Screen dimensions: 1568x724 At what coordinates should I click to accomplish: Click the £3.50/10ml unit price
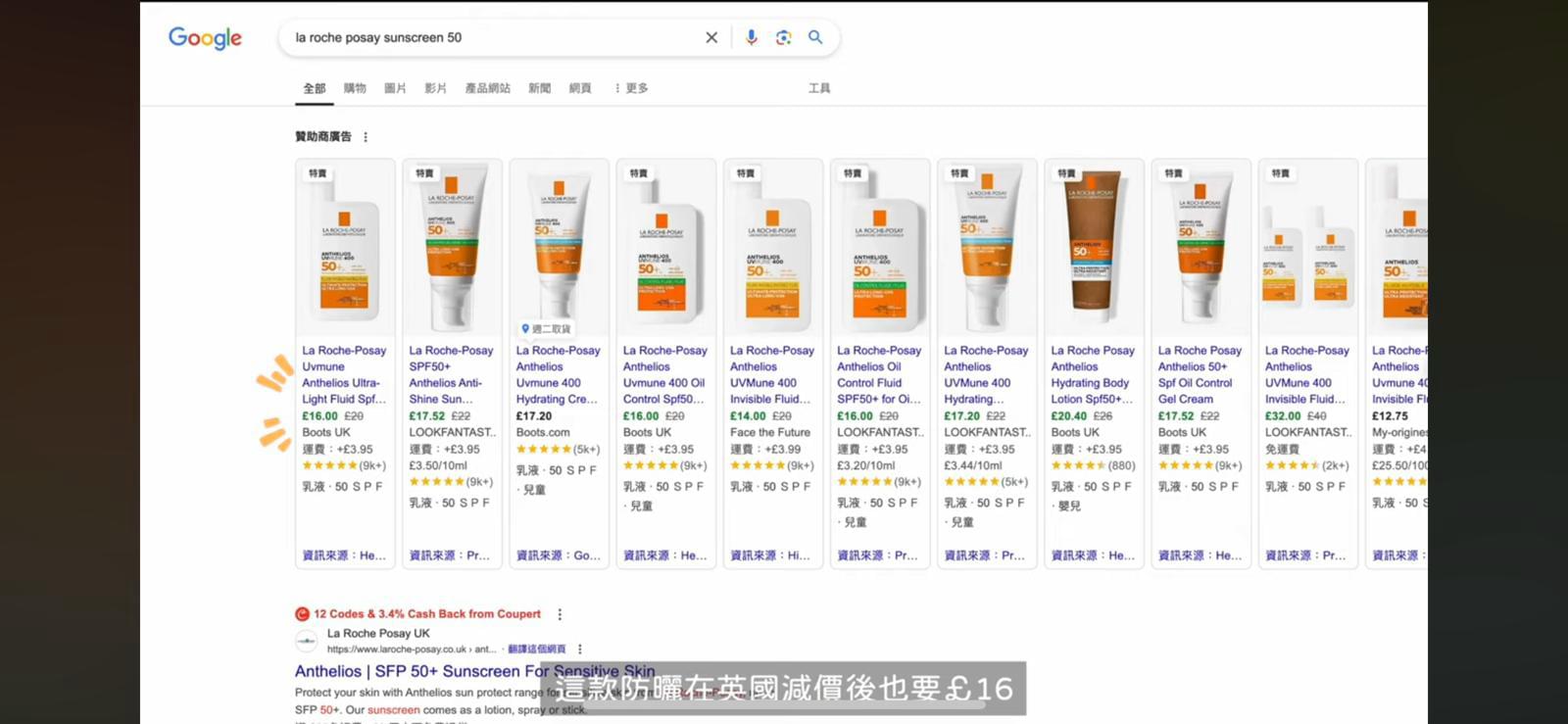[438, 465]
